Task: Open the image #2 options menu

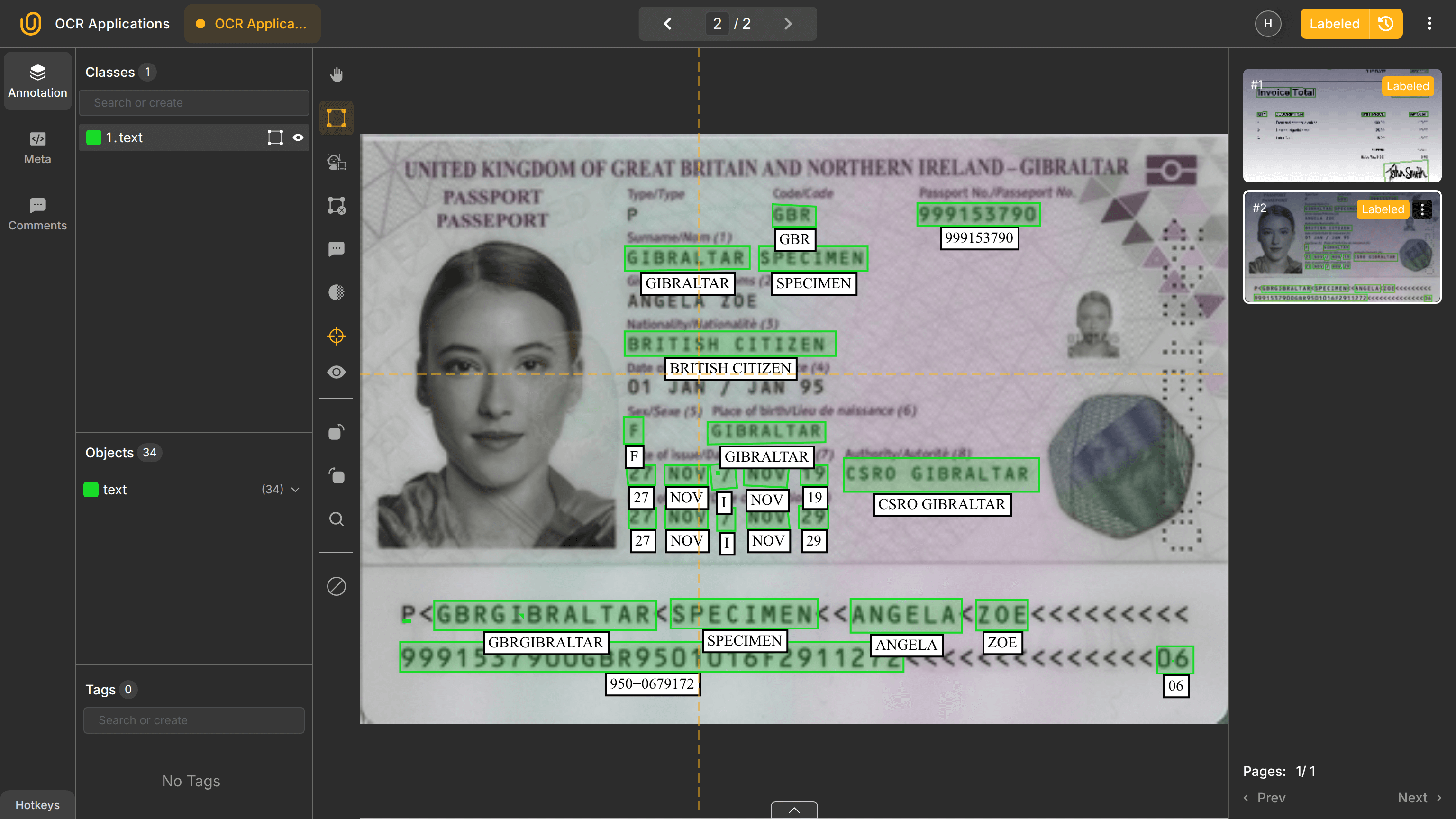Action: (x=1423, y=209)
